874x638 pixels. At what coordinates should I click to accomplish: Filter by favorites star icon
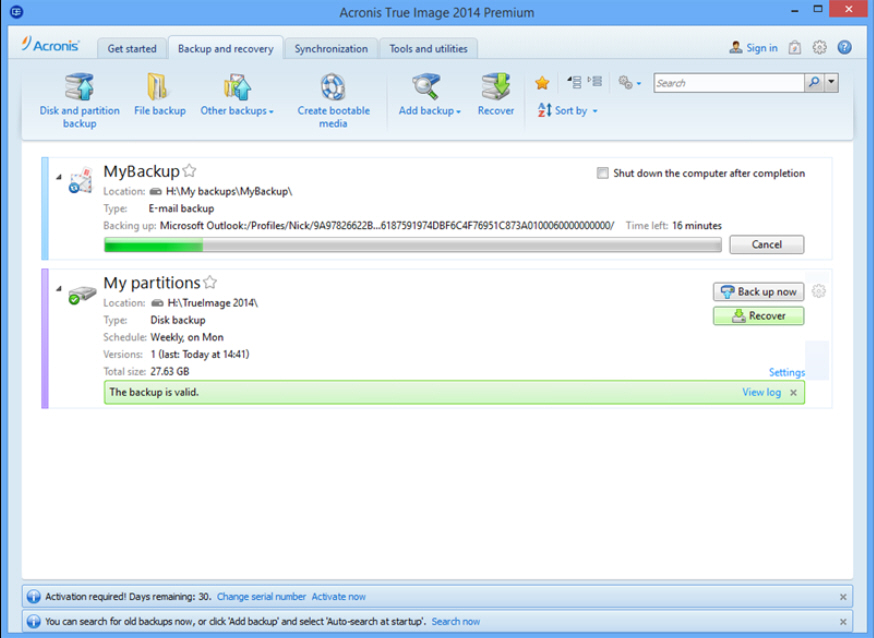point(542,83)
